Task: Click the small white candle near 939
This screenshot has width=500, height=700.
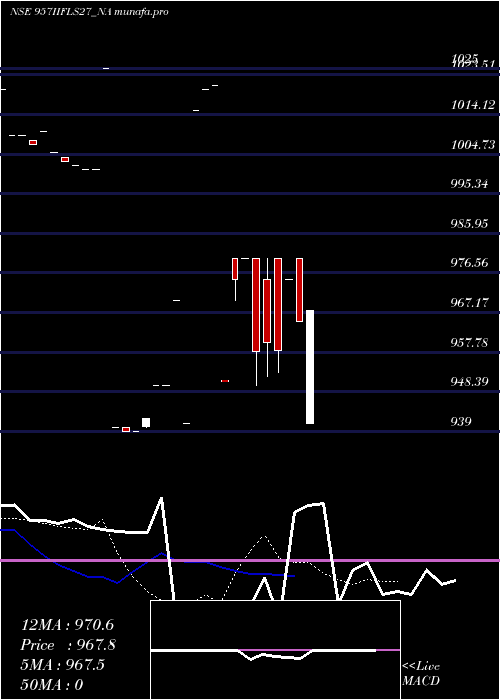Action: 146,422
